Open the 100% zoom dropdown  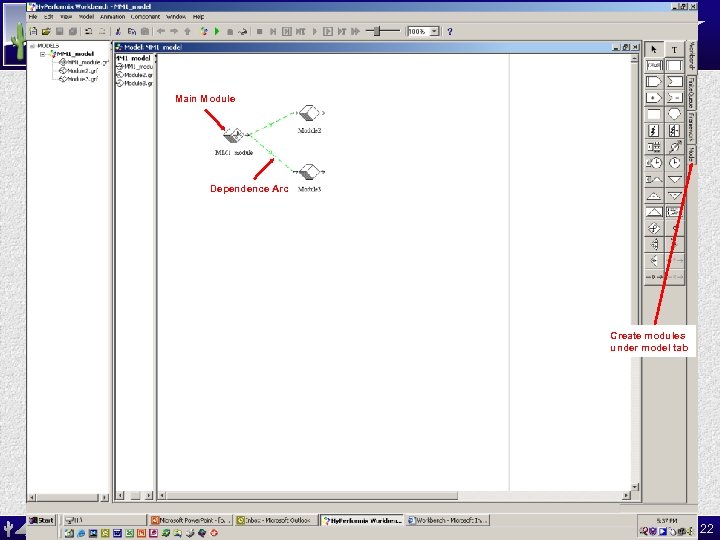click(x=434, y=31)
